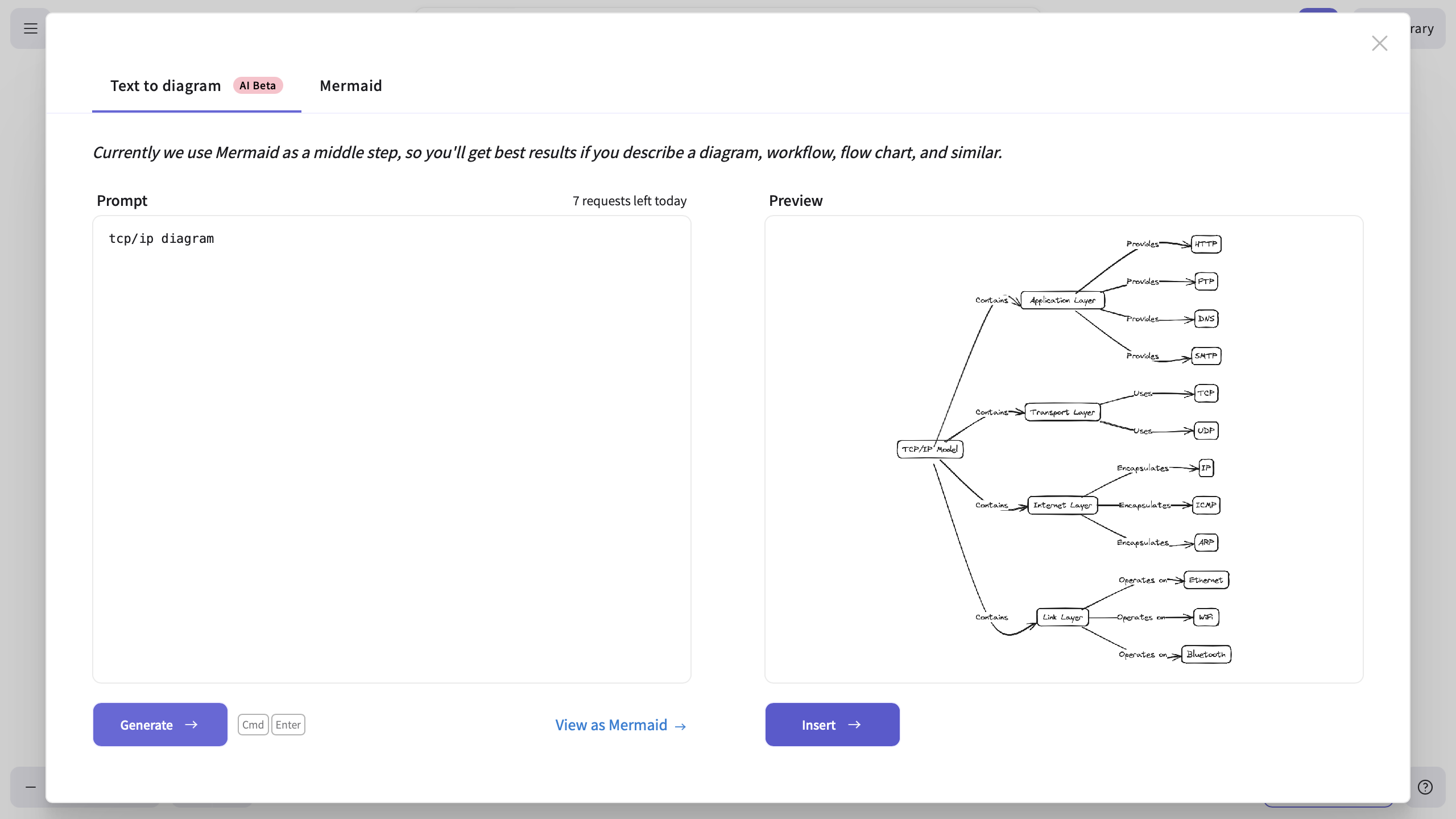Click the AI Beta badge
The image size is (1456, 819).
pos(258,85)
